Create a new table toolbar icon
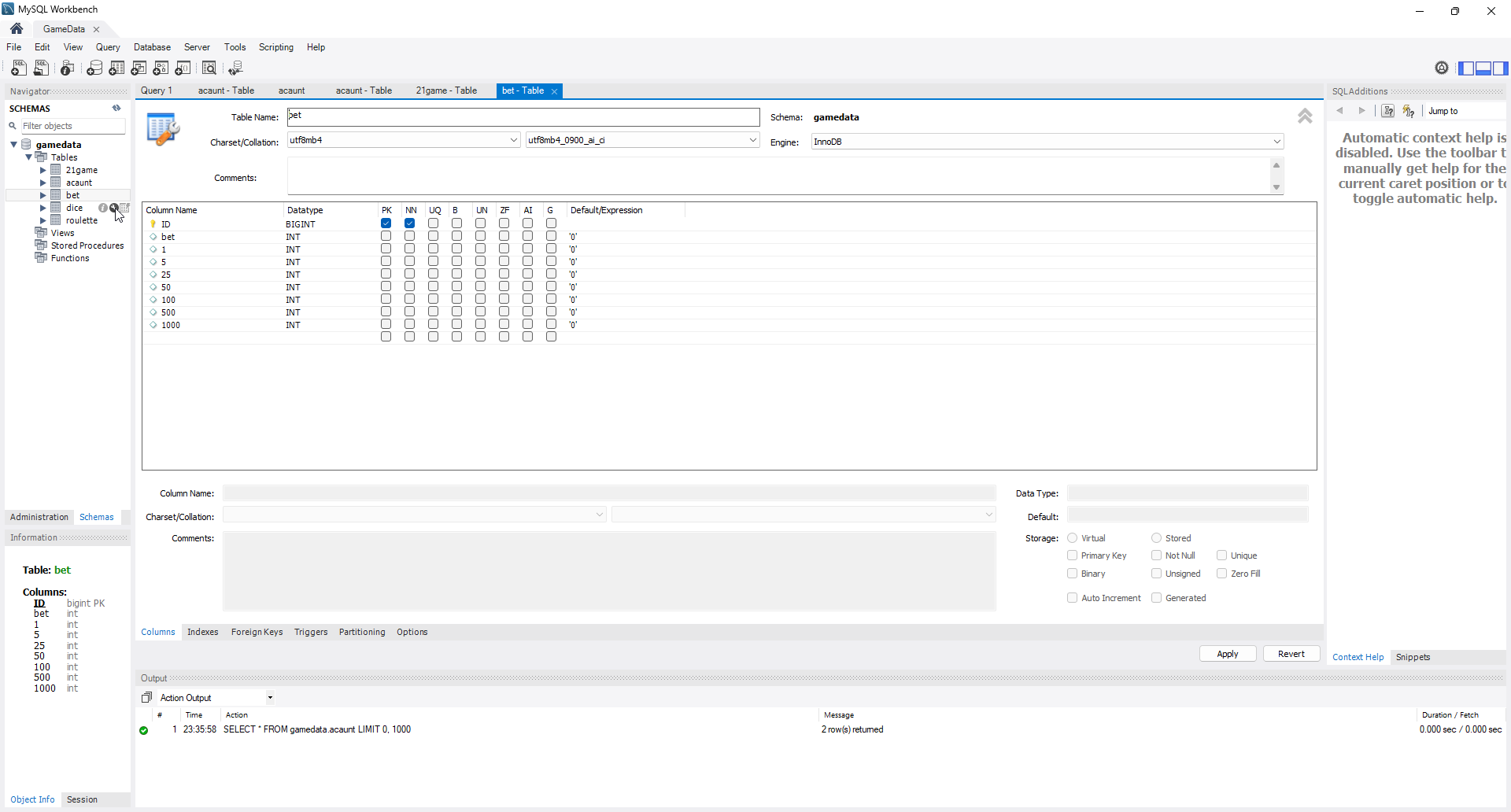The height and width of the screenshot is (812, 1511). [x=116, y=68]
